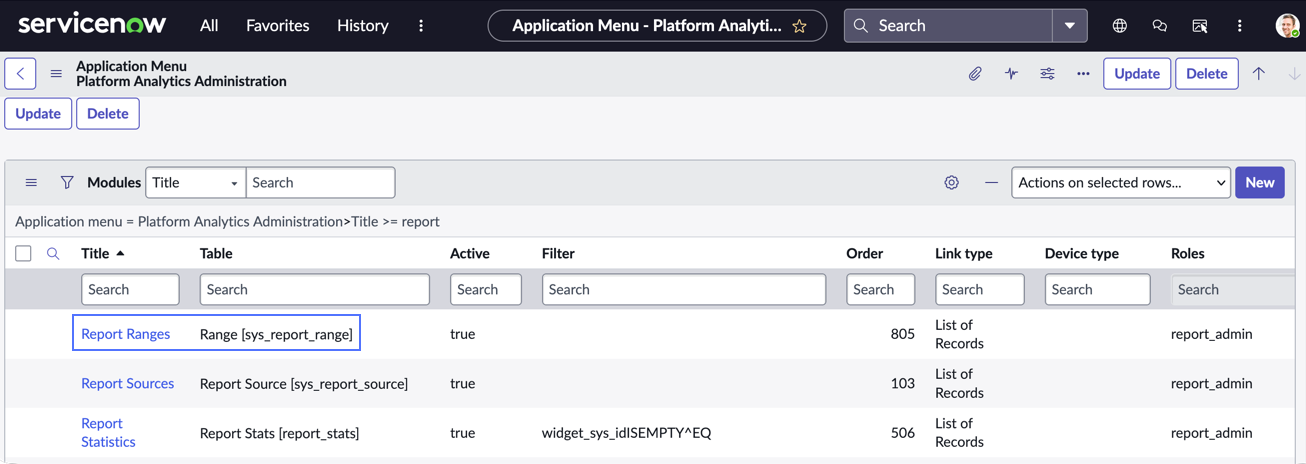
Task: Open more navigation options next to History
Action: pos(421,26)
